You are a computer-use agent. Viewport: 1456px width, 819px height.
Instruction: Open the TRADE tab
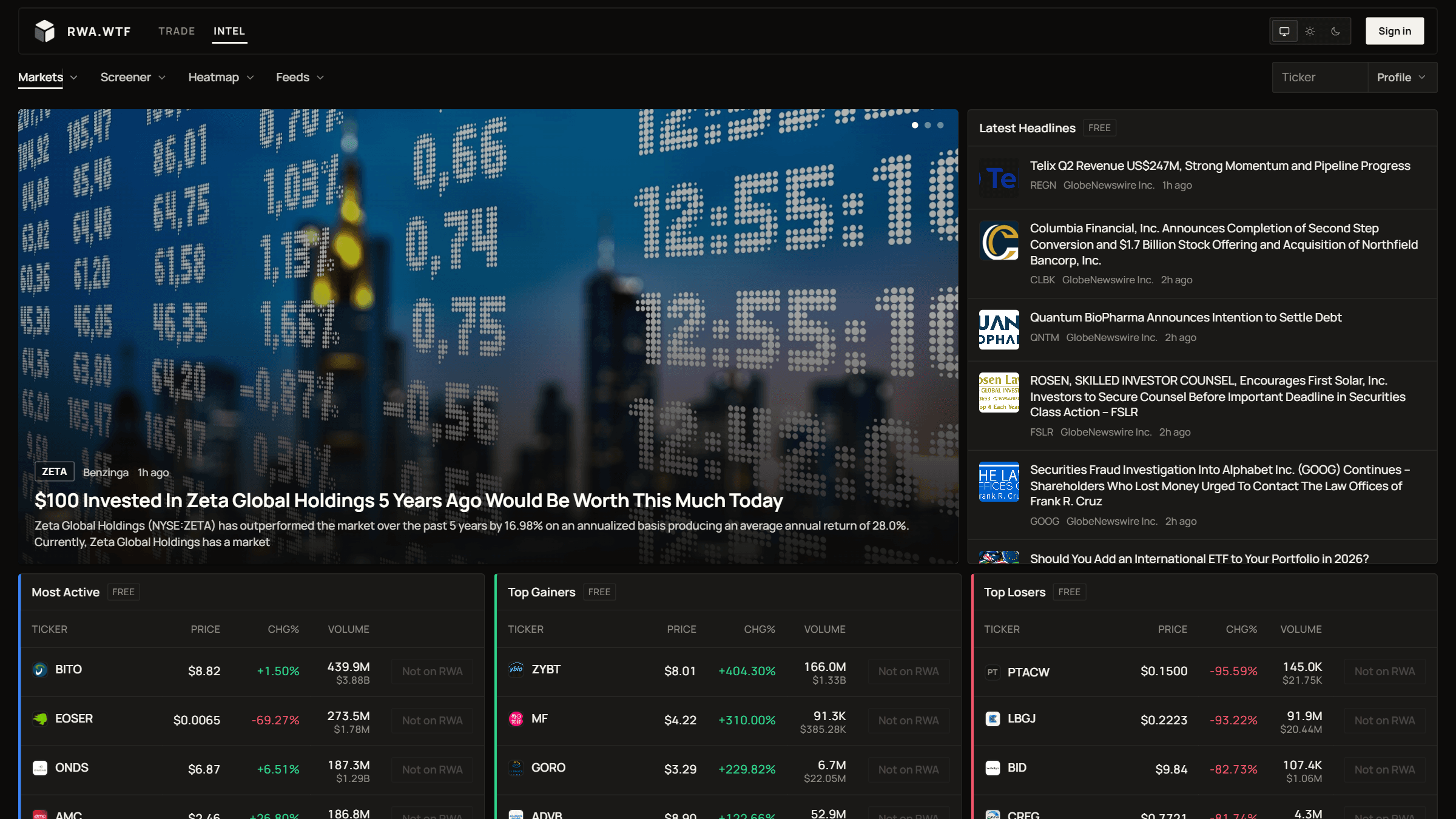[x=177, y=31]
